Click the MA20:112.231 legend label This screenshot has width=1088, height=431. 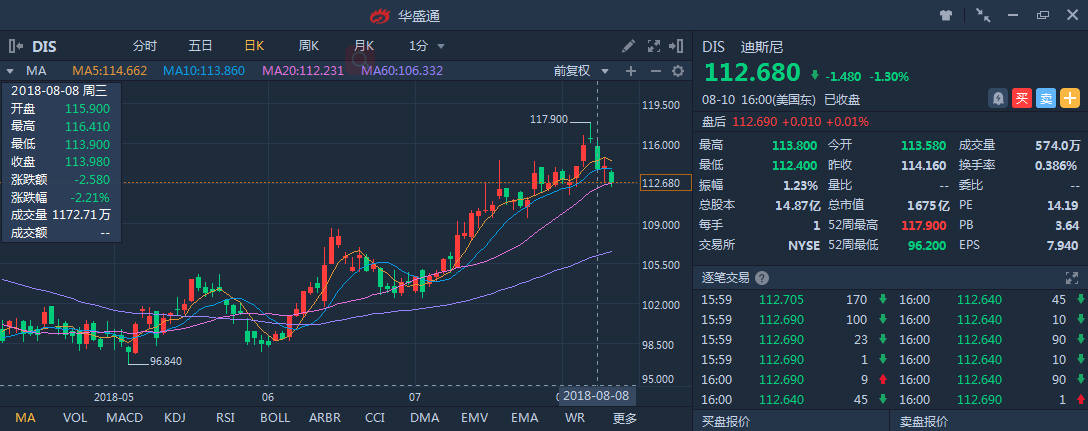pos(303,71)
